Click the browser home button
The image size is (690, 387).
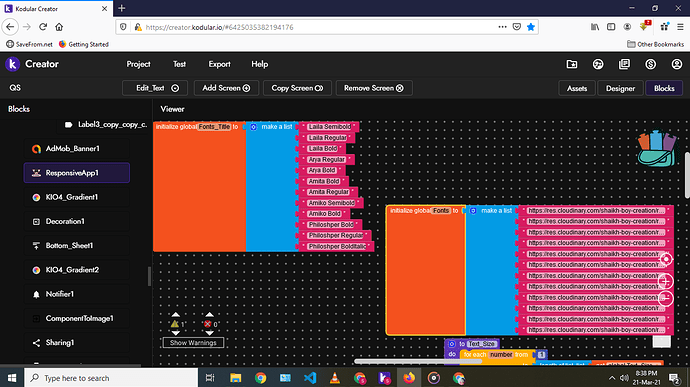(59, 27)
